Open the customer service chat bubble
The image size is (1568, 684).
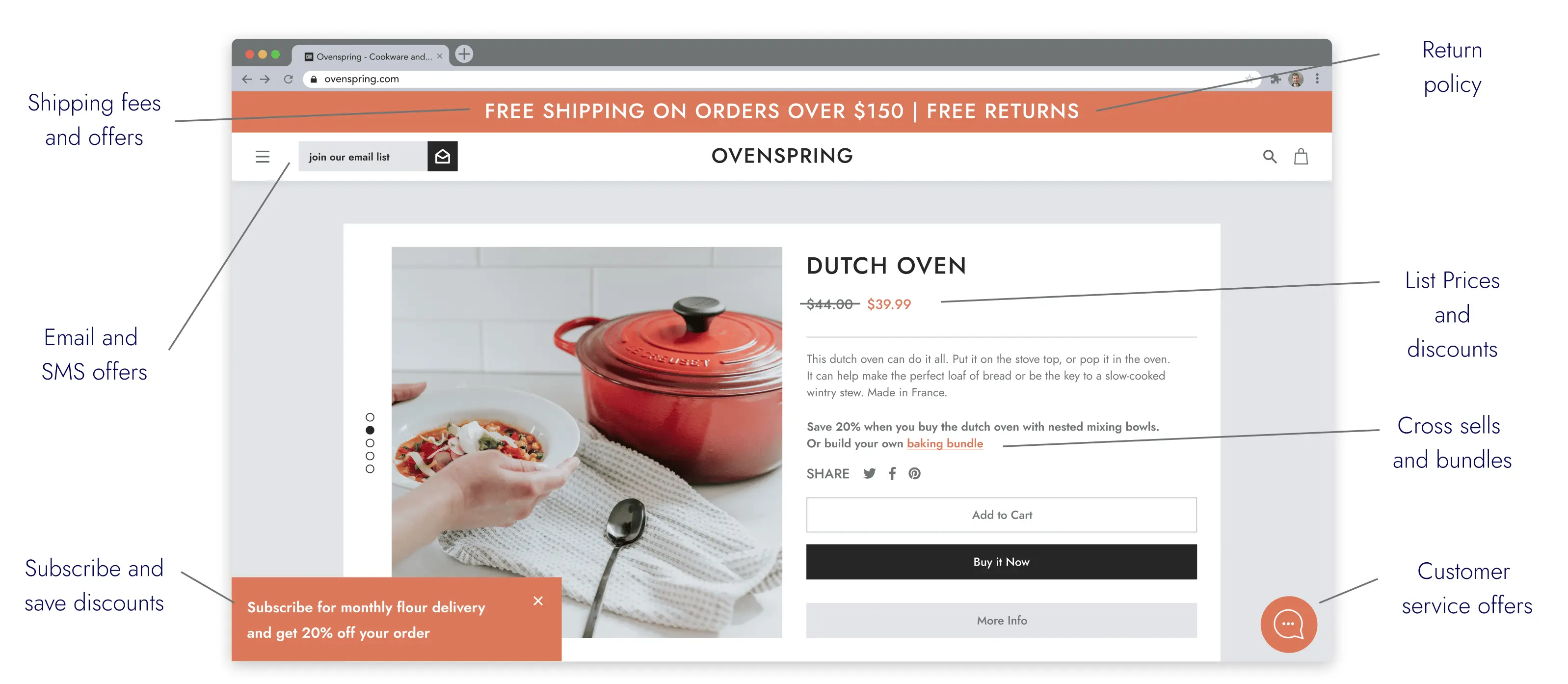(1289, 624)
